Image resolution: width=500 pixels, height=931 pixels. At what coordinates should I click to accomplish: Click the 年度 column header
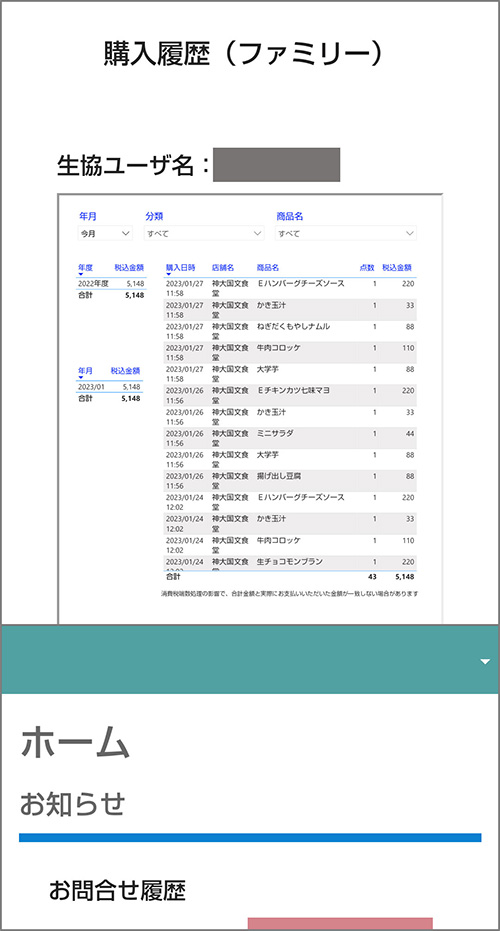85,268
